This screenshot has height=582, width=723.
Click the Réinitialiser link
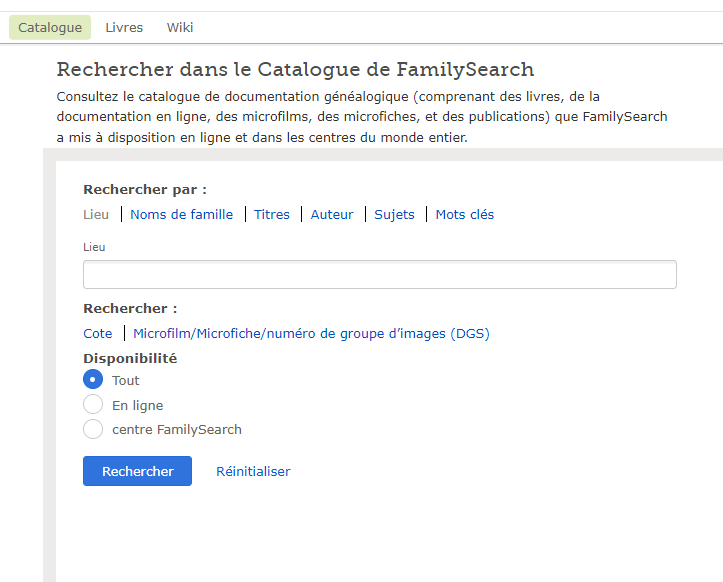pos(253,471)
